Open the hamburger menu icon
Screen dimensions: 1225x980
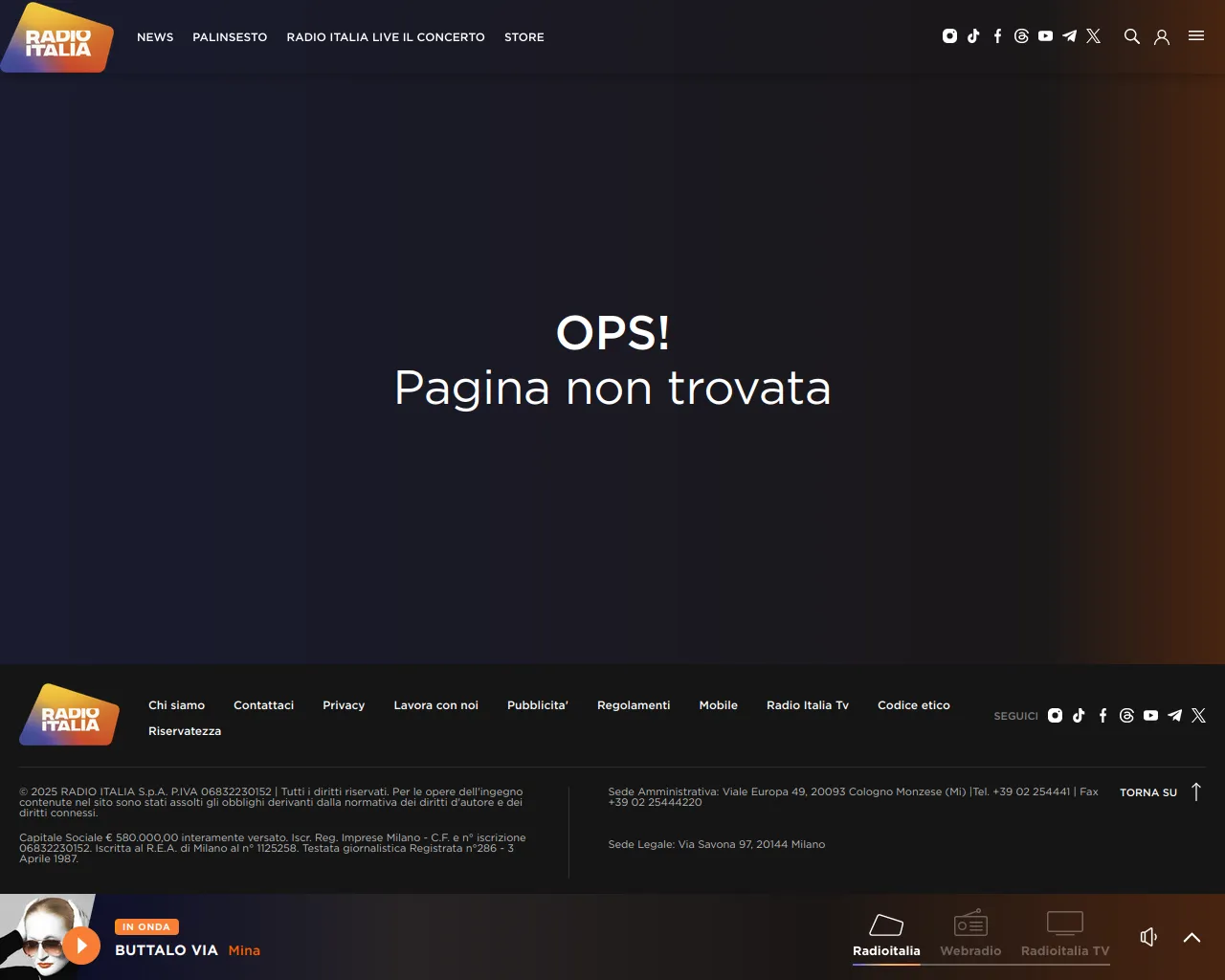(1196, 35)
